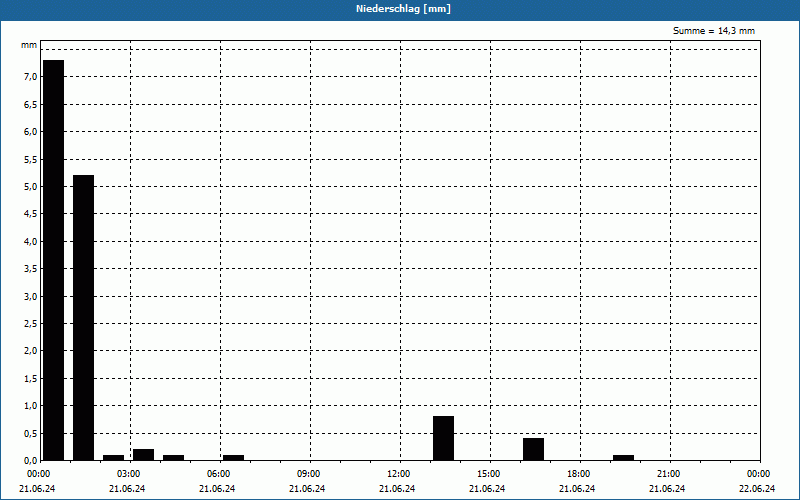Select the second bar reaching 5.2 mm

(x=83, y=317)
